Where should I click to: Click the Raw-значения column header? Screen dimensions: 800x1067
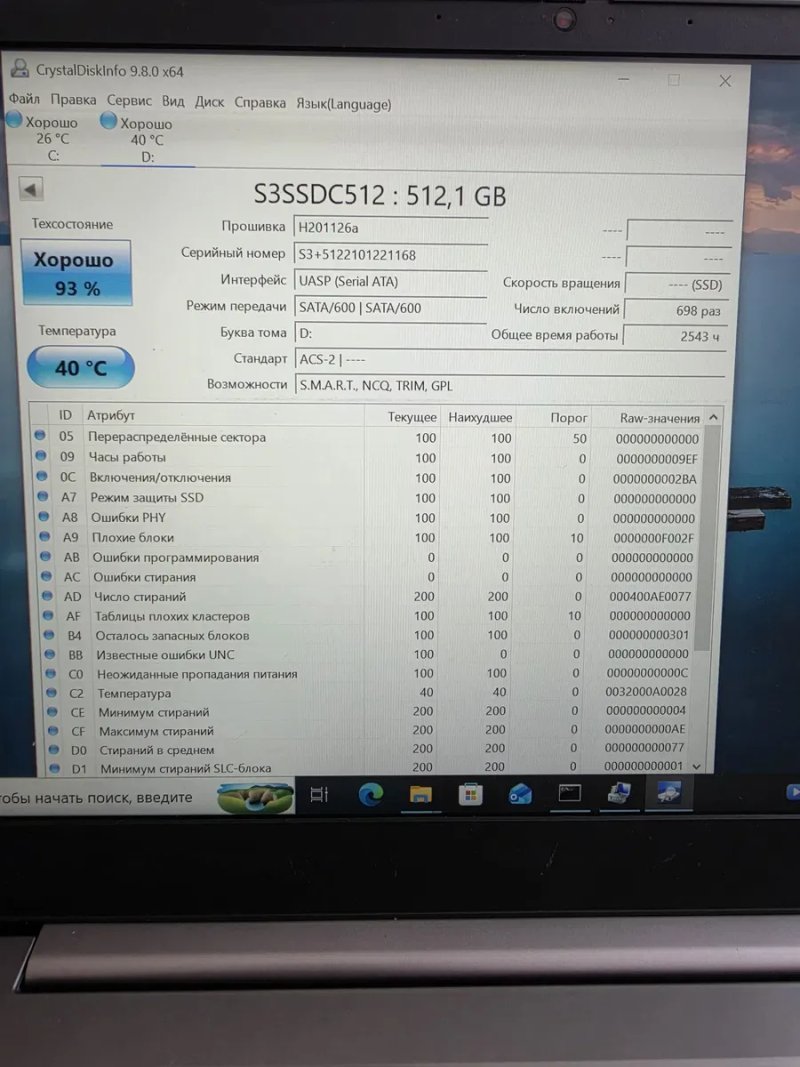[x=659, y=418]
